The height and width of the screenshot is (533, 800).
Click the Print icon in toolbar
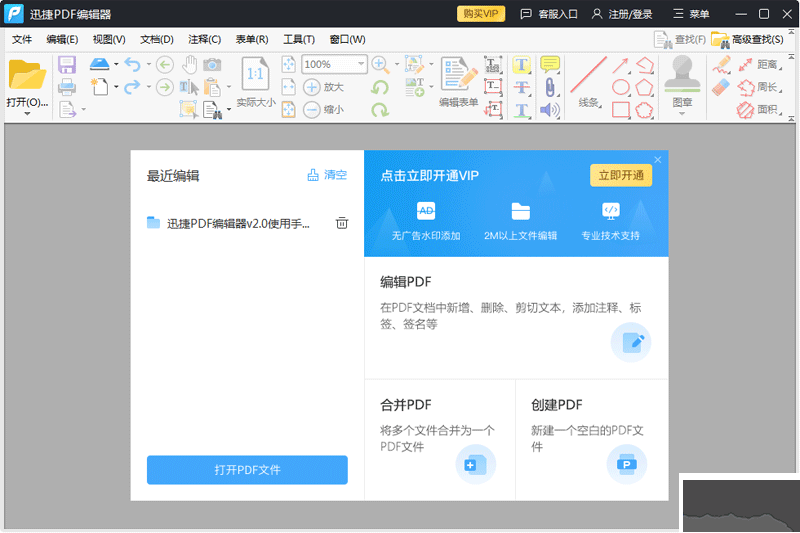click(x=67, y=88)
